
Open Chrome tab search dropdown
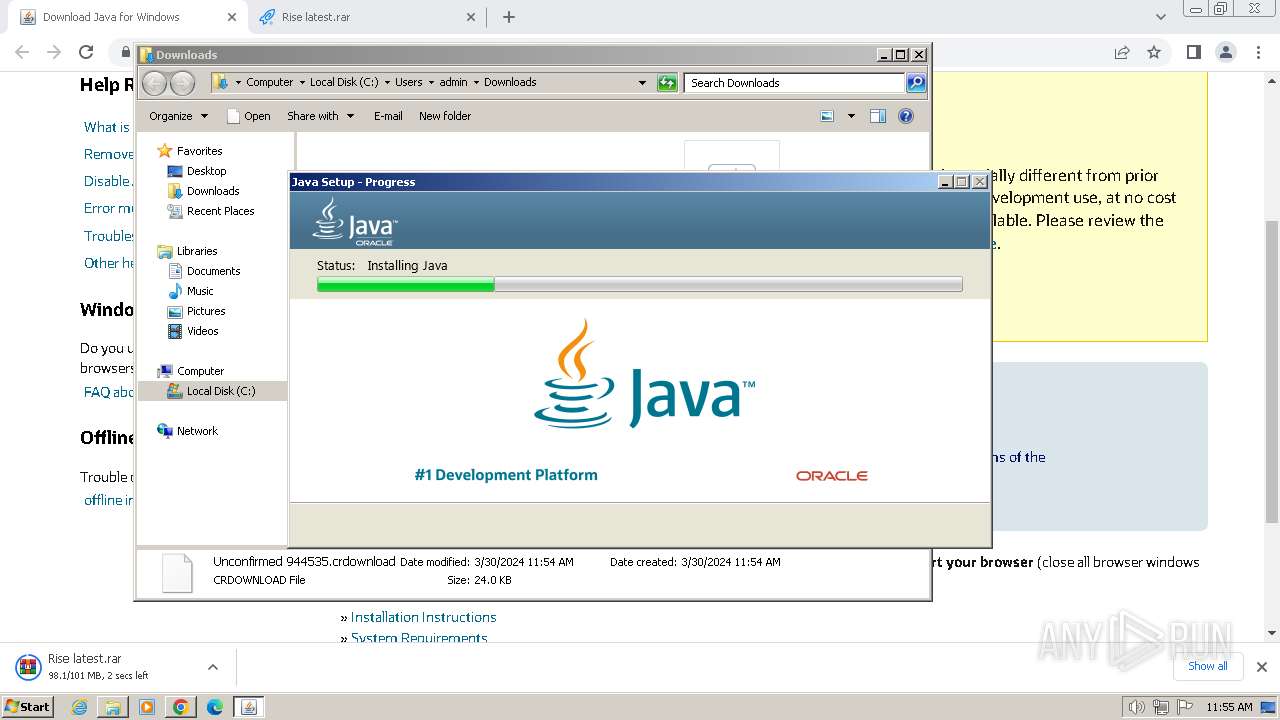[1160, 17]
